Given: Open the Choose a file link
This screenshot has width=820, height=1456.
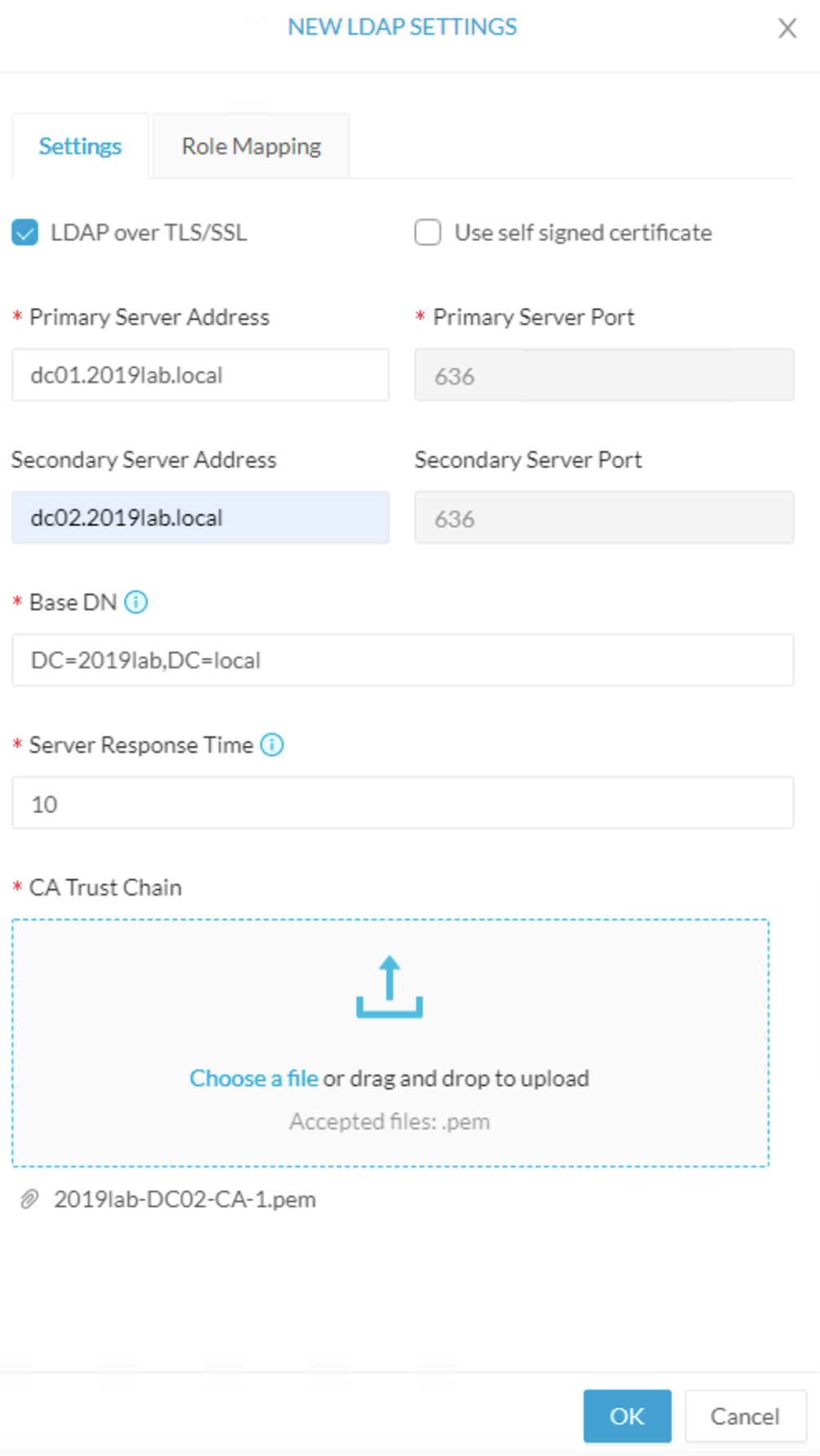Looking at the screenshot, I should pyautogui.click(x=254, y=1079).
